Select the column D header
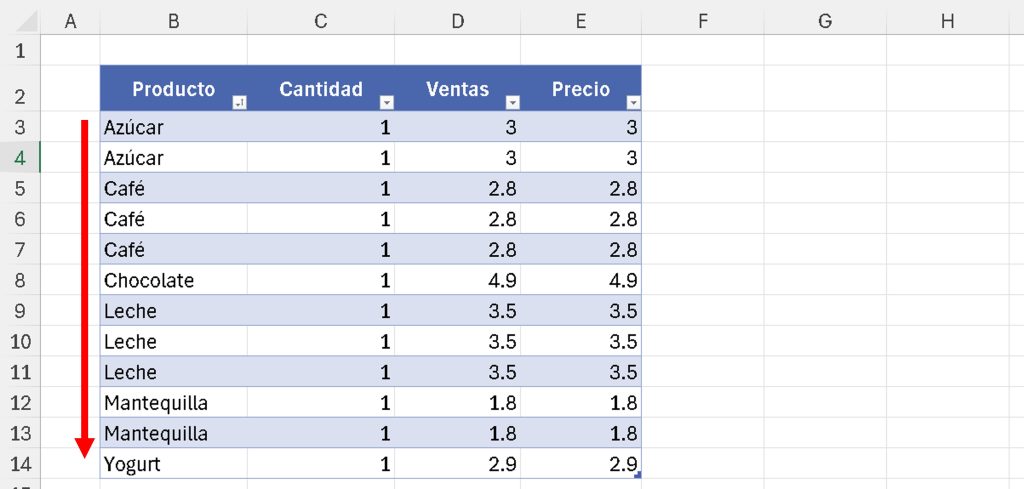Viewport: 1024px width, 489px height. (x=457, y=21)
